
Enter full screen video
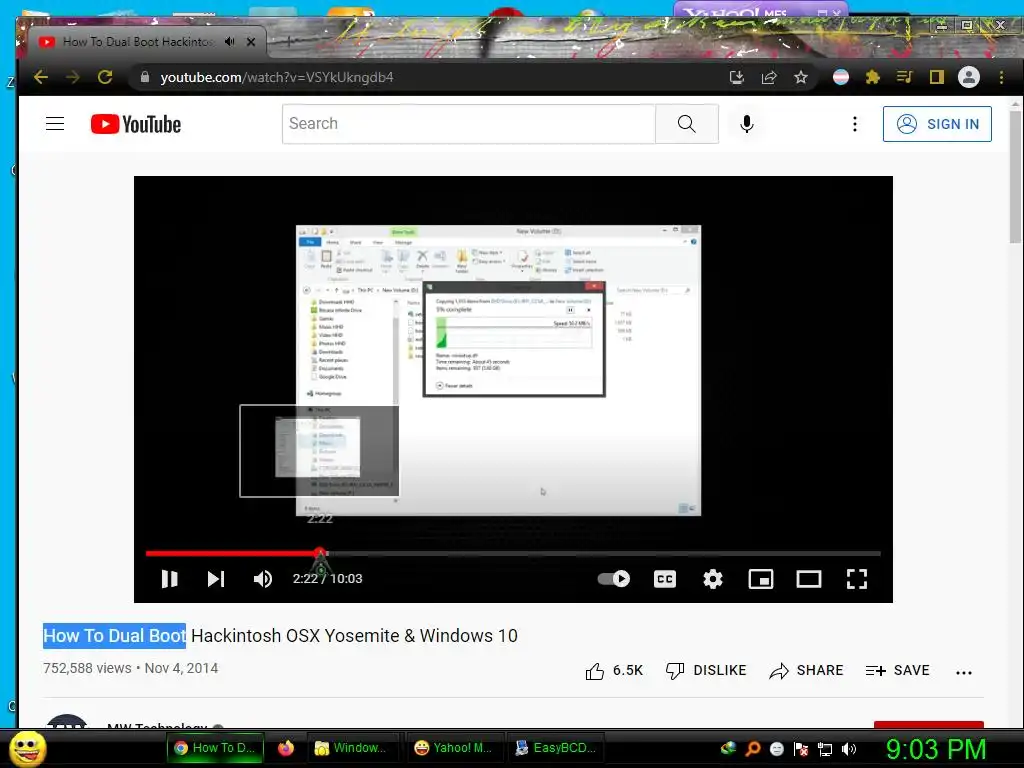click(x=857, y=579)
